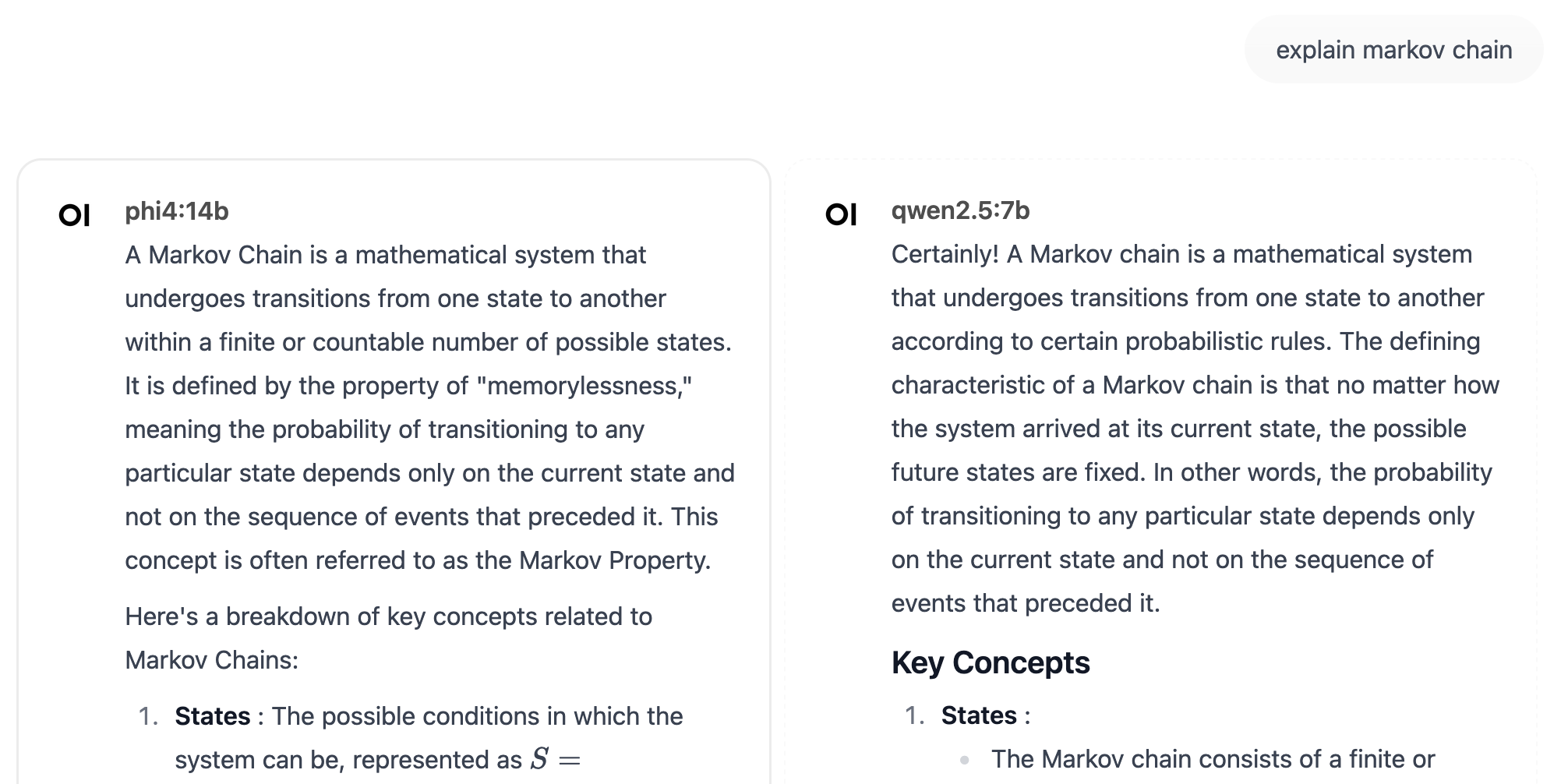The width and height of the screenshot is (1568, 784).
Task: Click the 'explain markov chain' user message bubble
Action: pos(1393,50)
